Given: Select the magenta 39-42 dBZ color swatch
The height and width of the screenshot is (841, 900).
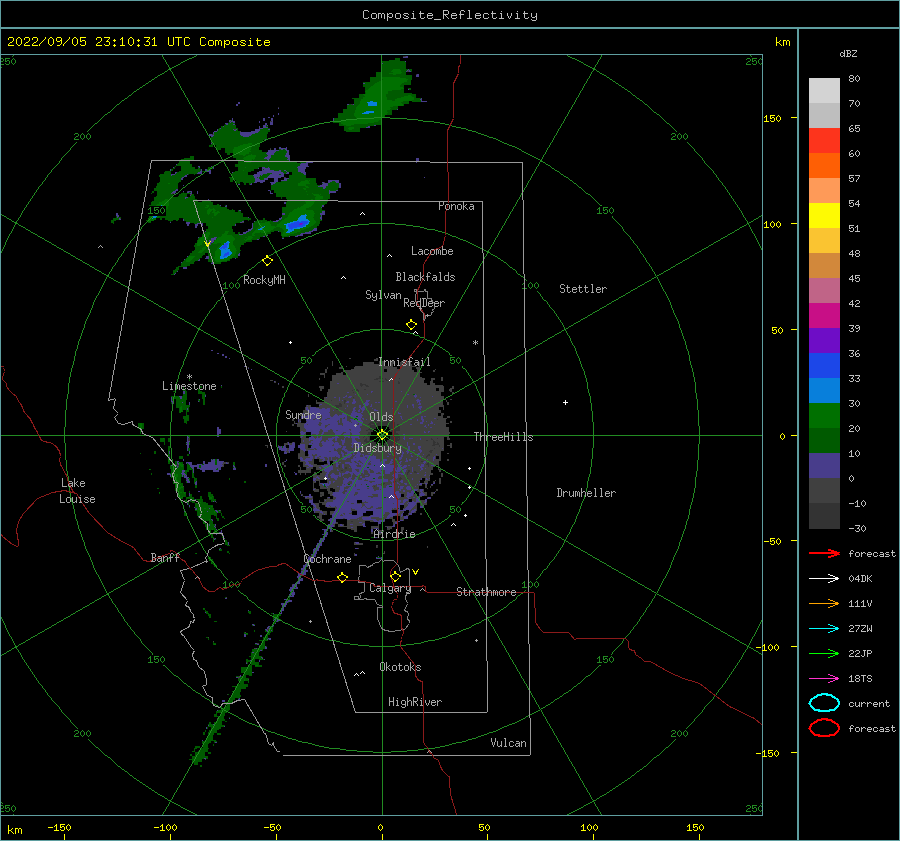Looking at the screenshot, I should click(x=824, y=316).
